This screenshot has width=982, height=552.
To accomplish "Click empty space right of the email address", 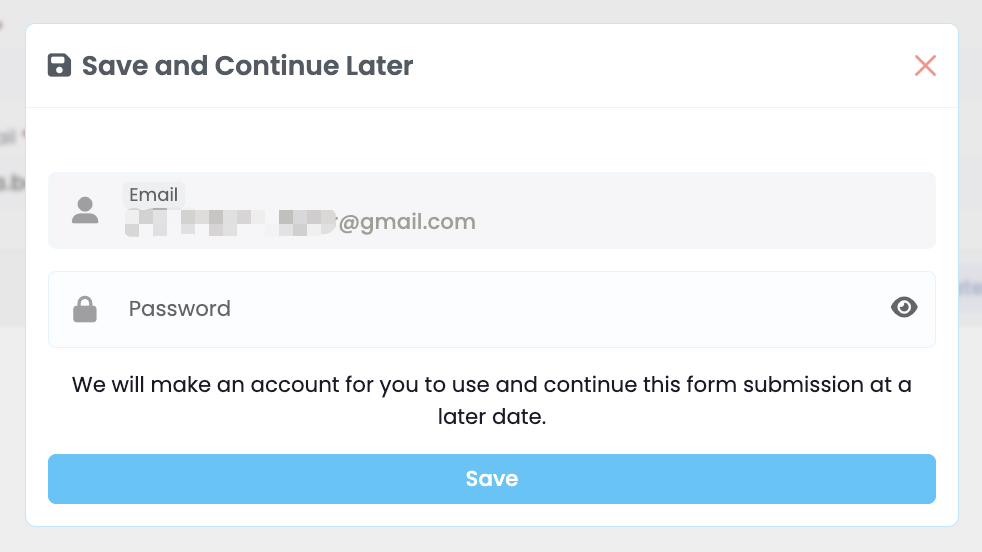I will coord(701,222).
